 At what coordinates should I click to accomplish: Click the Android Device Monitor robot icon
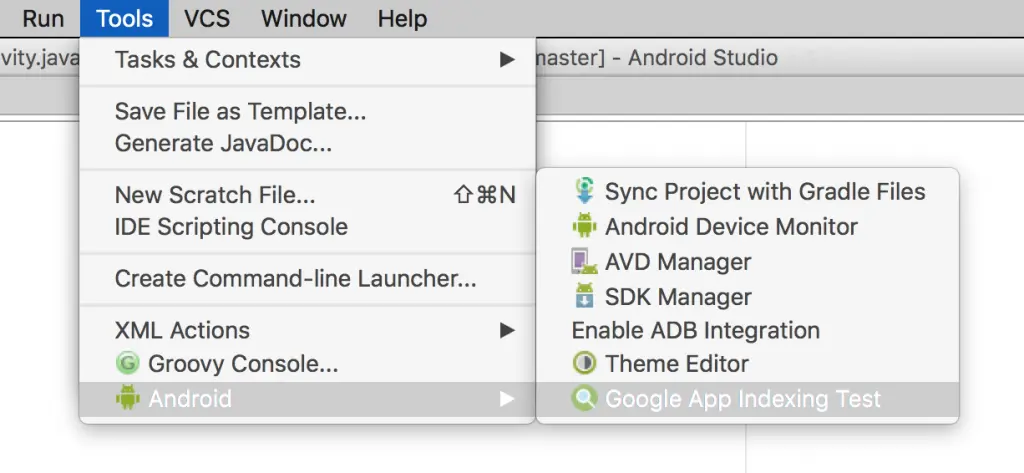pyautogui.click(x=584, y=226)
